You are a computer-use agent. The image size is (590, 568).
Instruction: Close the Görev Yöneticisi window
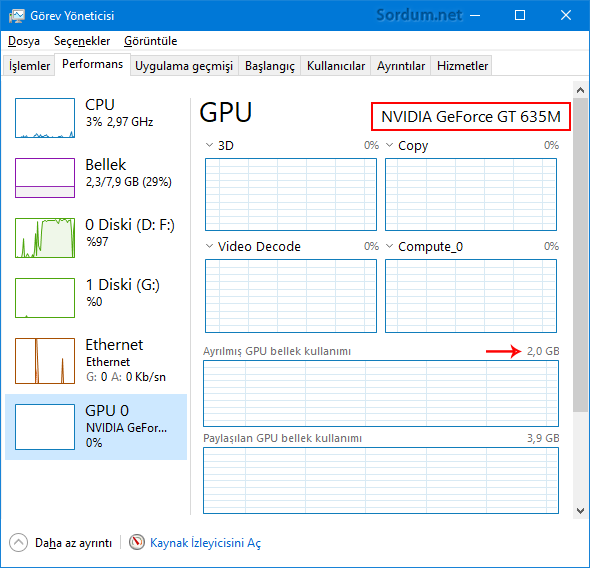point(566,15)
